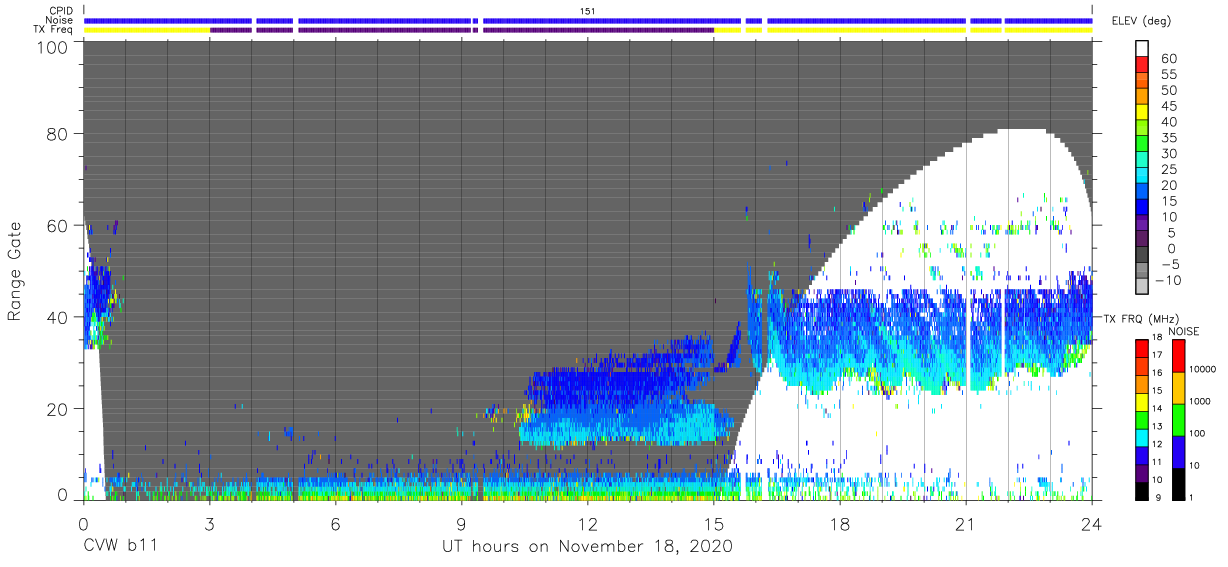Select the light gray bottom elevation colorbar segment

tap(1144, 288)
